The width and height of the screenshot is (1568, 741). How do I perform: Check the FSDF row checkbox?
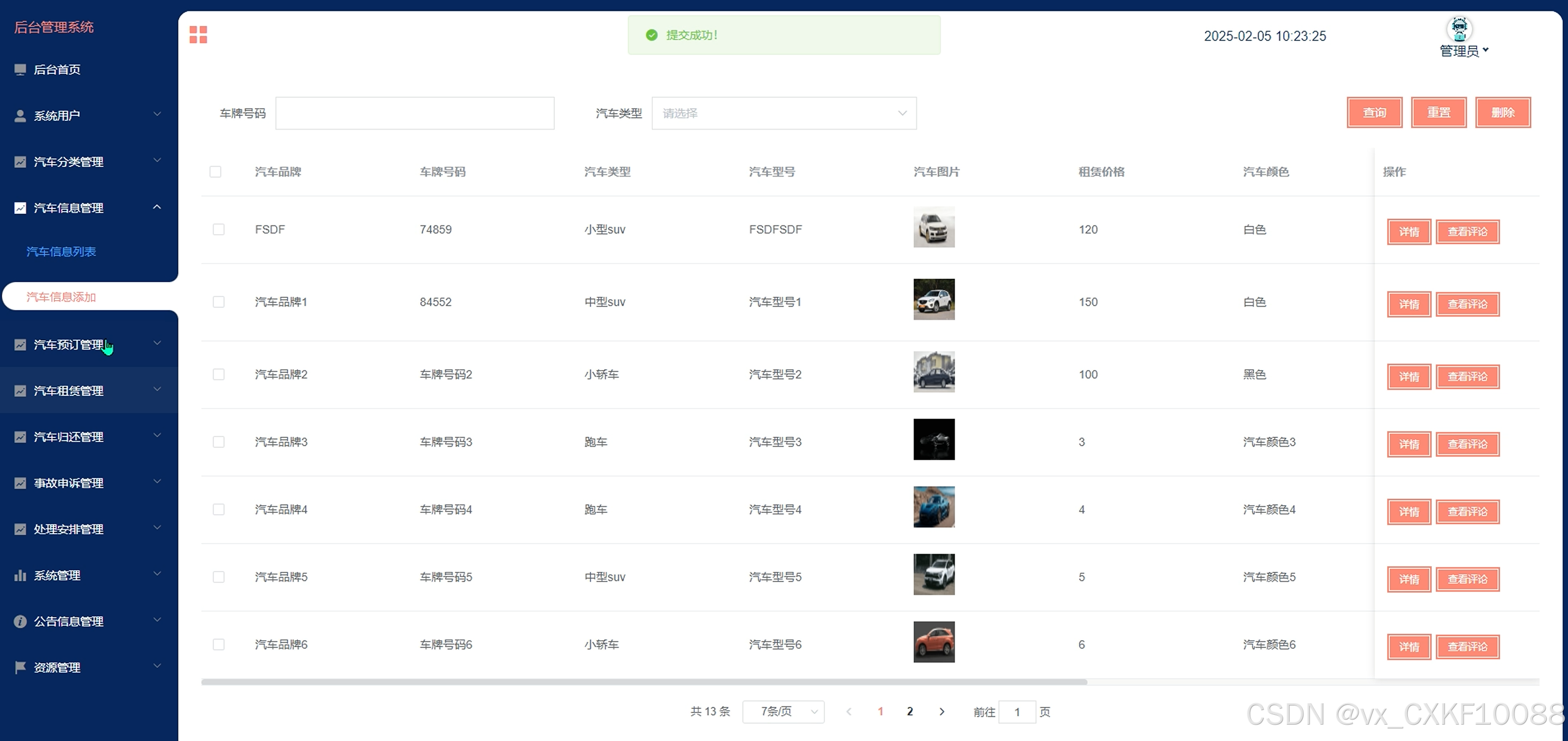click(219, 230)
